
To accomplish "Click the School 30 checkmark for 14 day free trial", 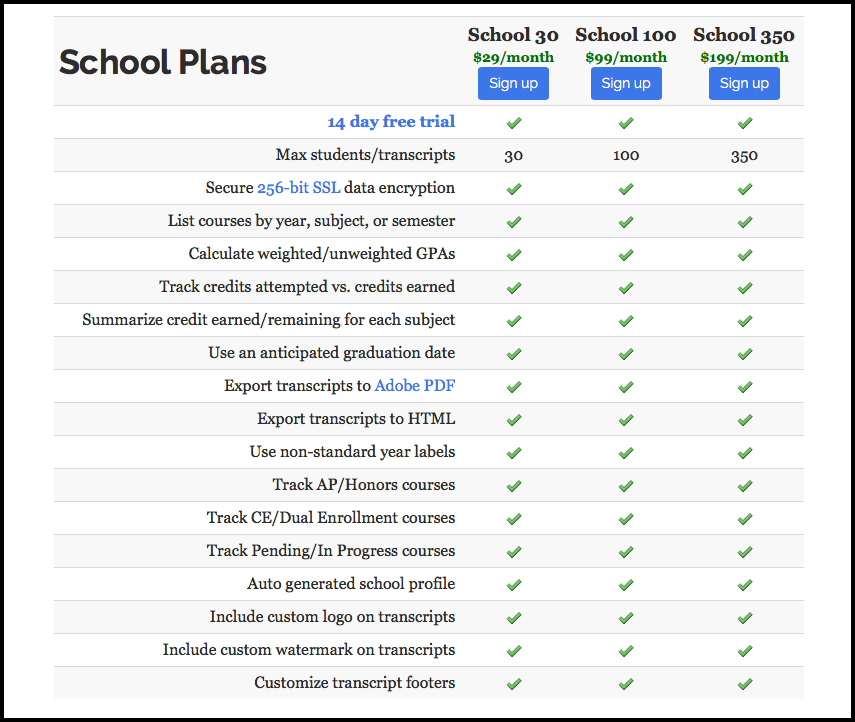I will [x=513, y=123].
